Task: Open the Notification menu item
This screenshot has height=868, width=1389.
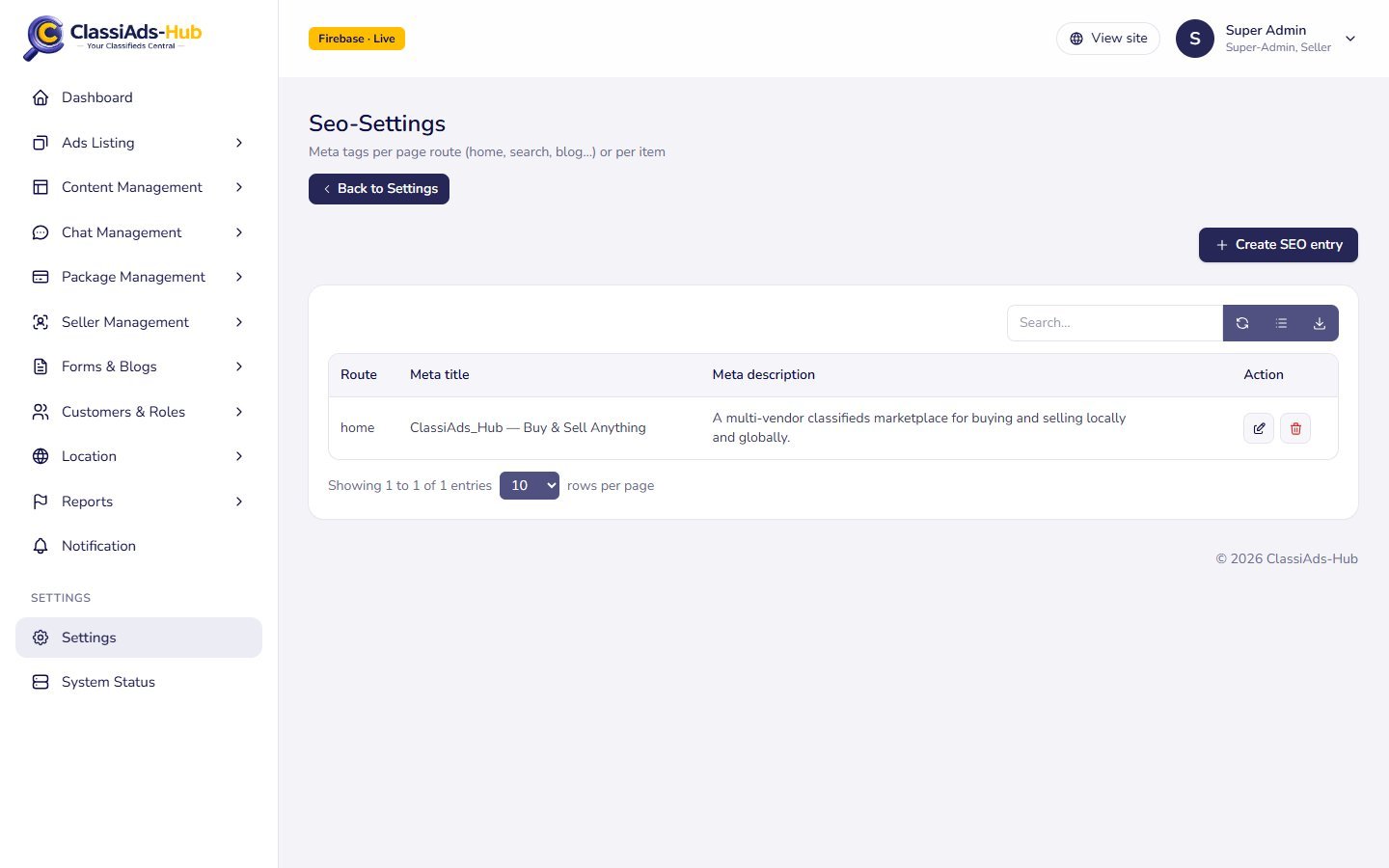Action: 139,546
